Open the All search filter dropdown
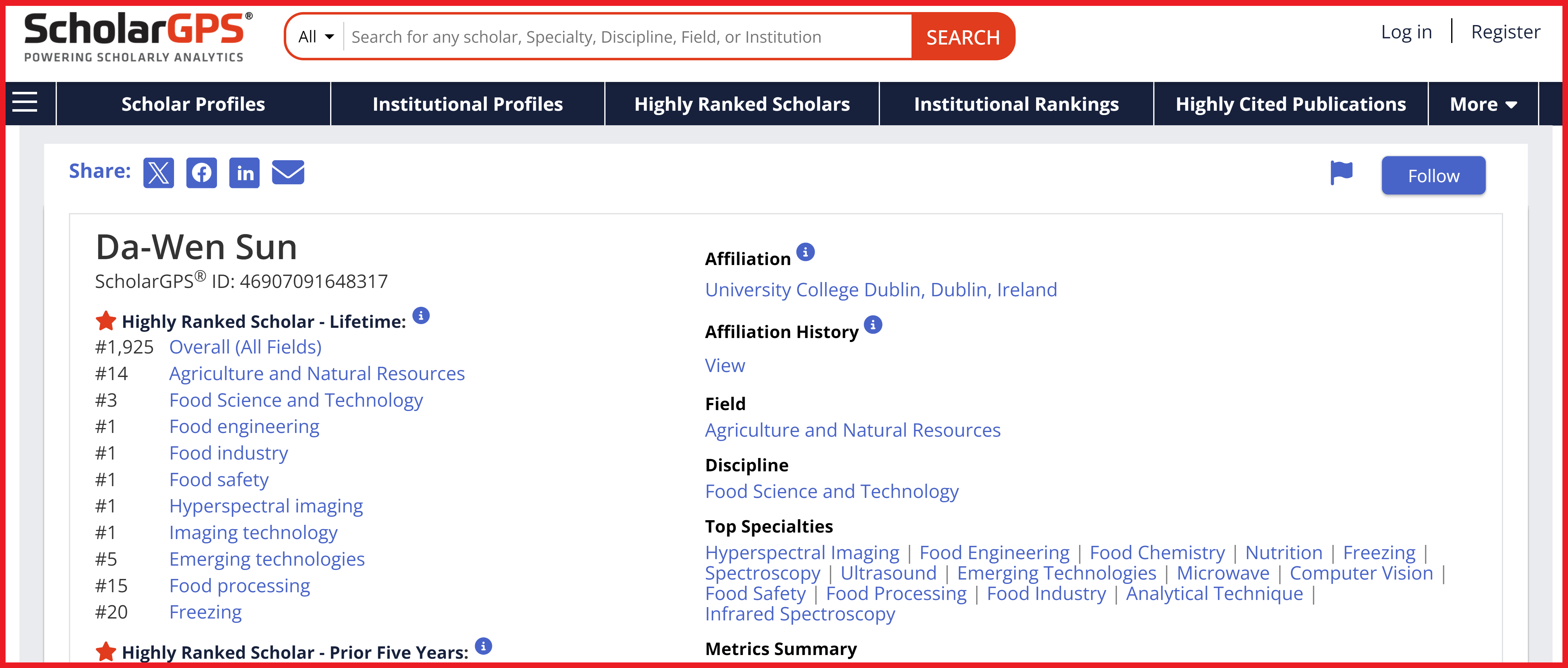 (316, 37)
